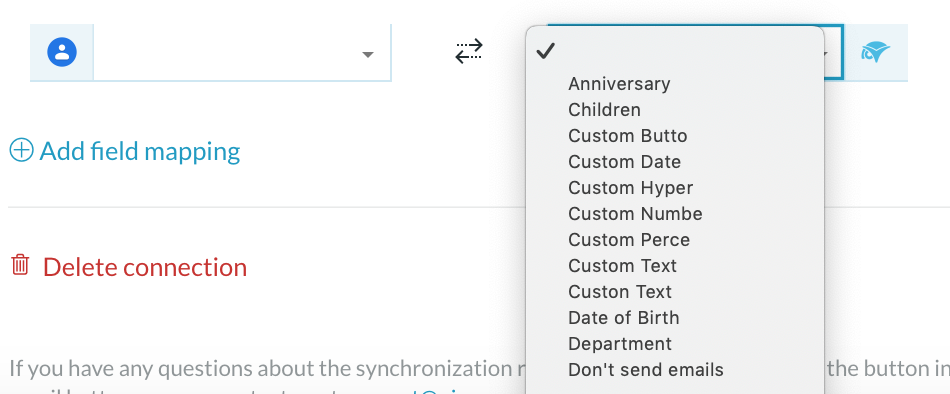Click the empty left field combo box

click(242, 52)
